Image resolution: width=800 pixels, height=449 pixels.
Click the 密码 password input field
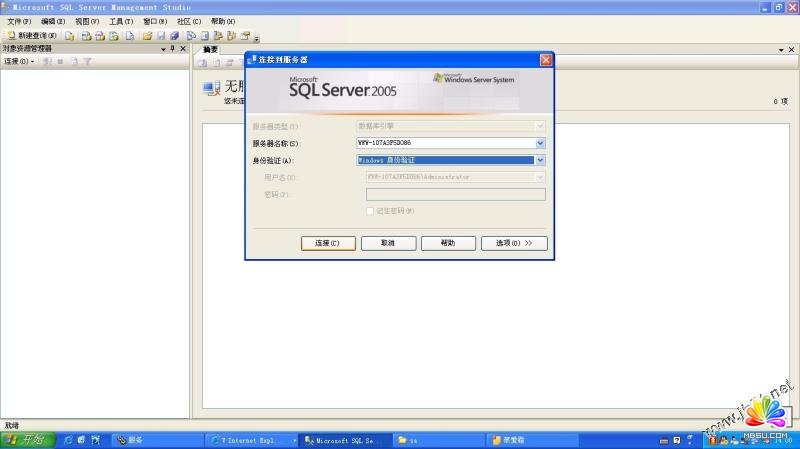455,194
